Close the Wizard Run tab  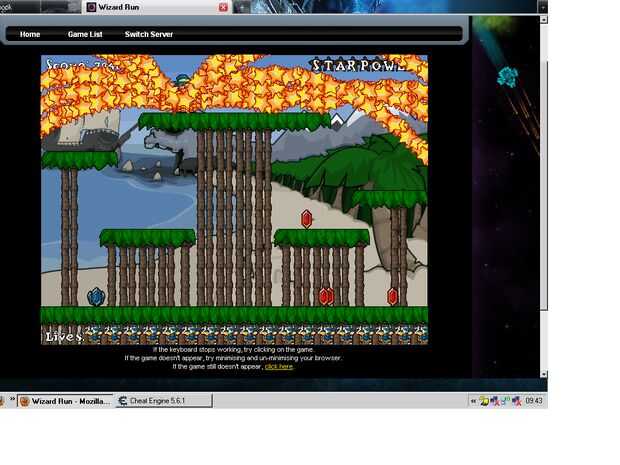[x=223, y=7]
